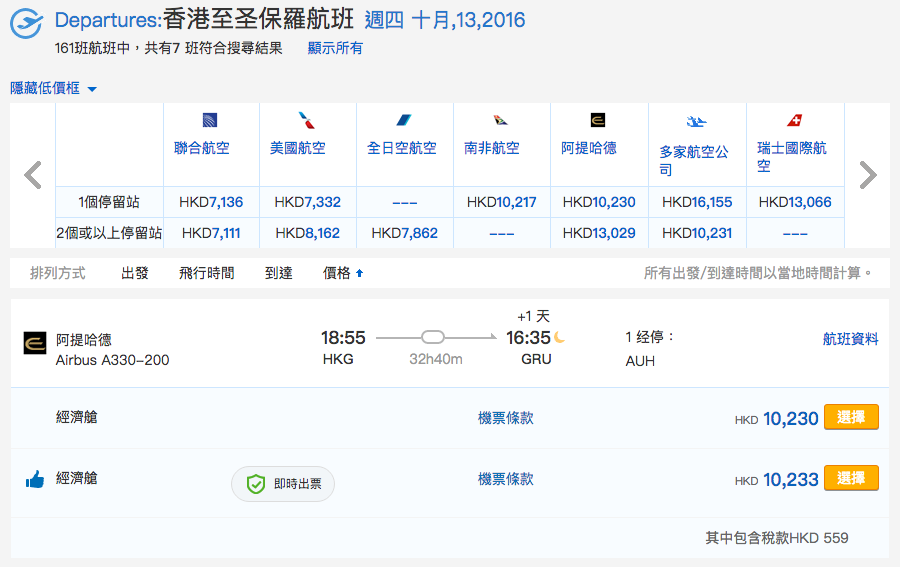Screen dimensions: 900x567
Task: Select the HKD 10,230 economy fare
Action: [x=851, y=417]
